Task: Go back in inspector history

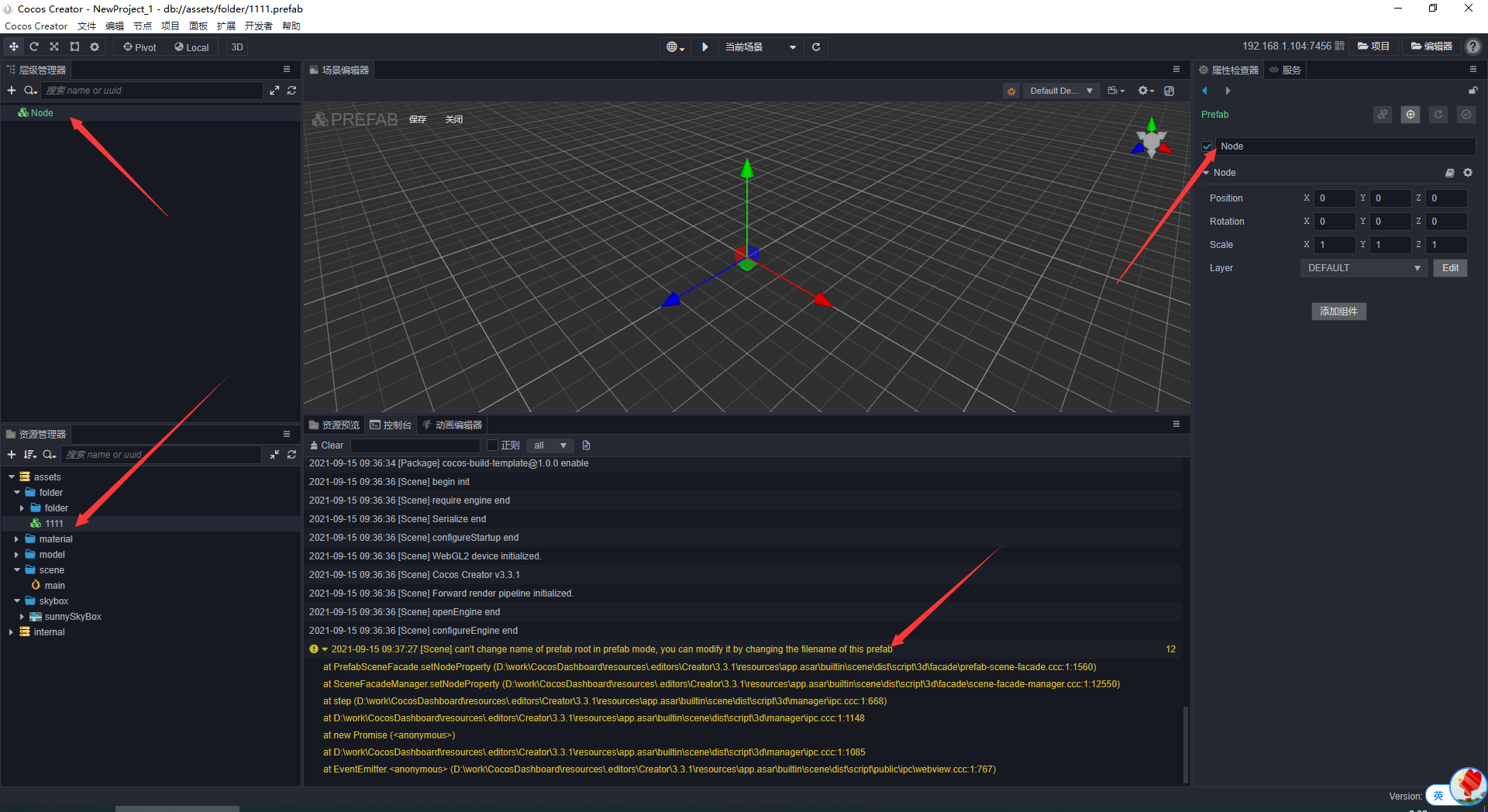Action: [x=1204, y=91]
